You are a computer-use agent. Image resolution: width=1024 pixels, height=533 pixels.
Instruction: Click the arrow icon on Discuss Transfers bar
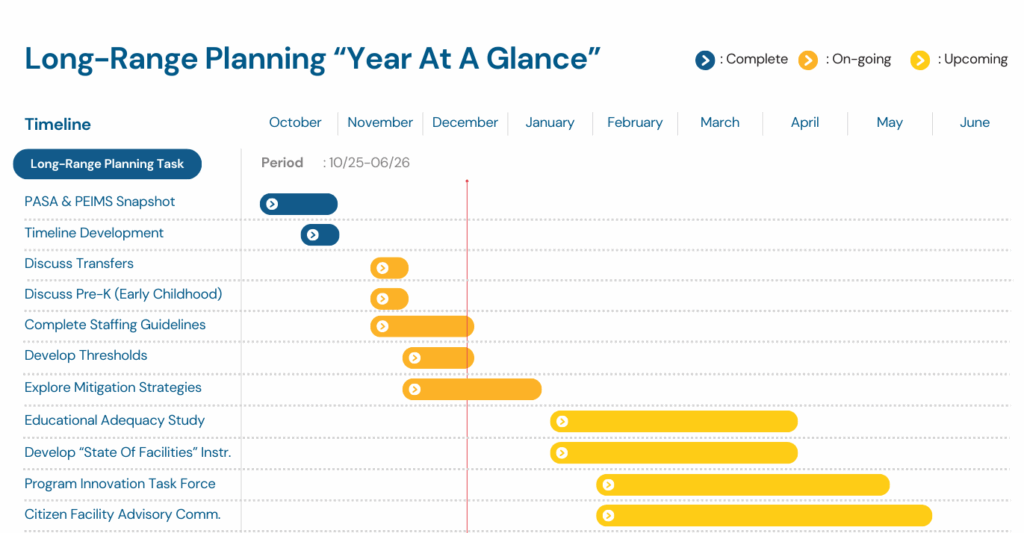coord(382,267)
